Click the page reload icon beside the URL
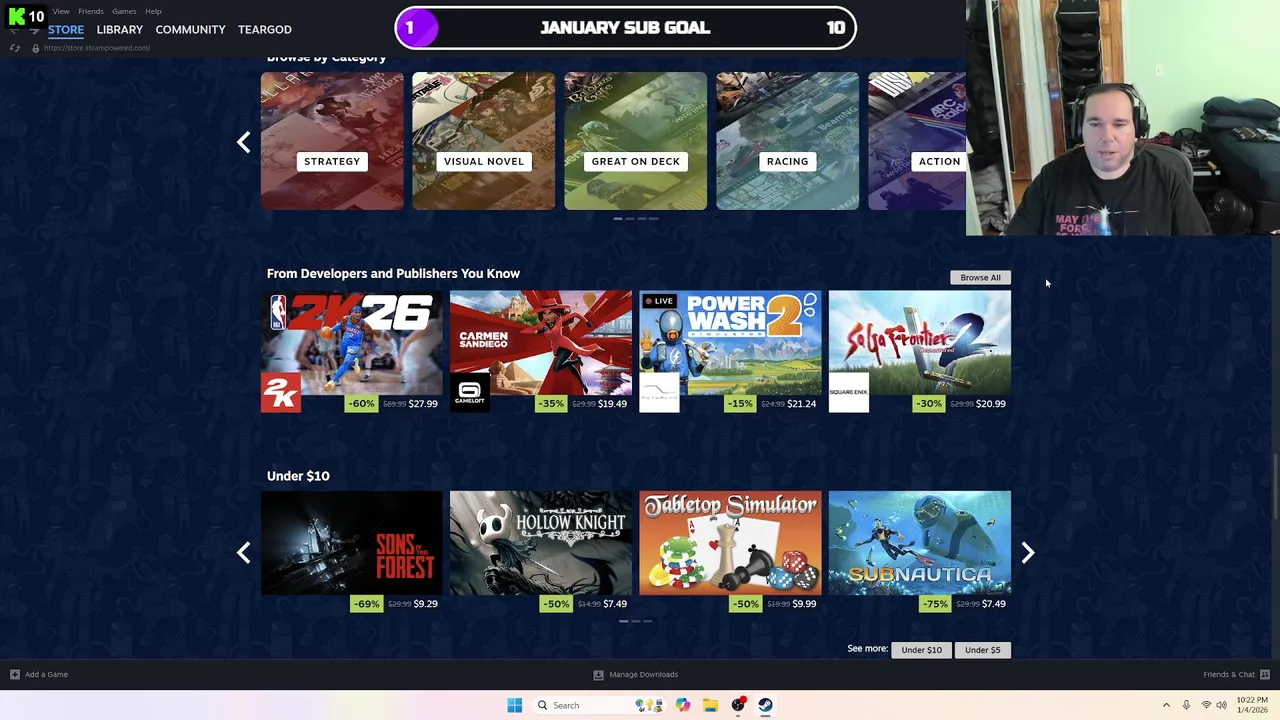The image size is (1280, 720). (15, 48)
